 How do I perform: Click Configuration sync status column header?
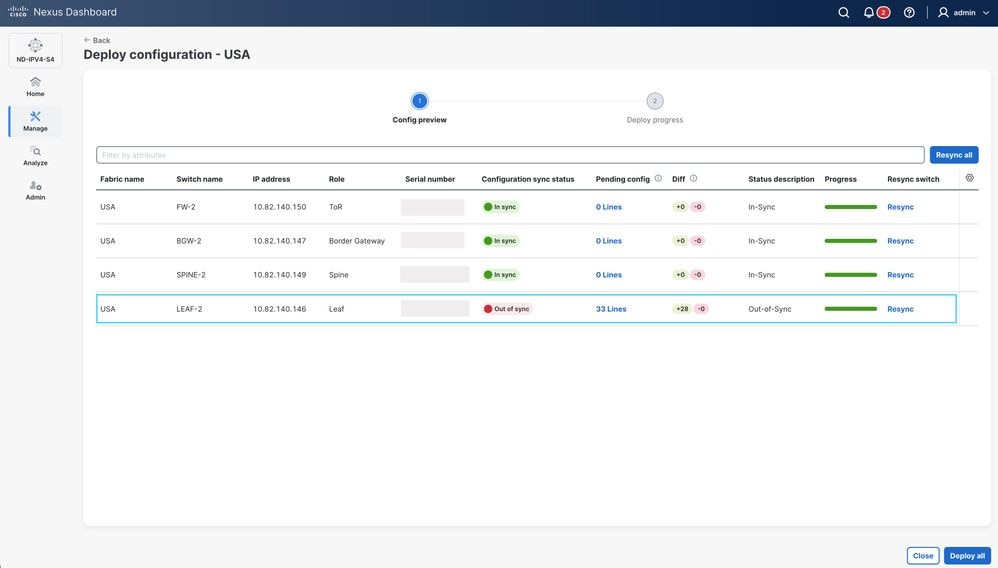tap(528, 179)
